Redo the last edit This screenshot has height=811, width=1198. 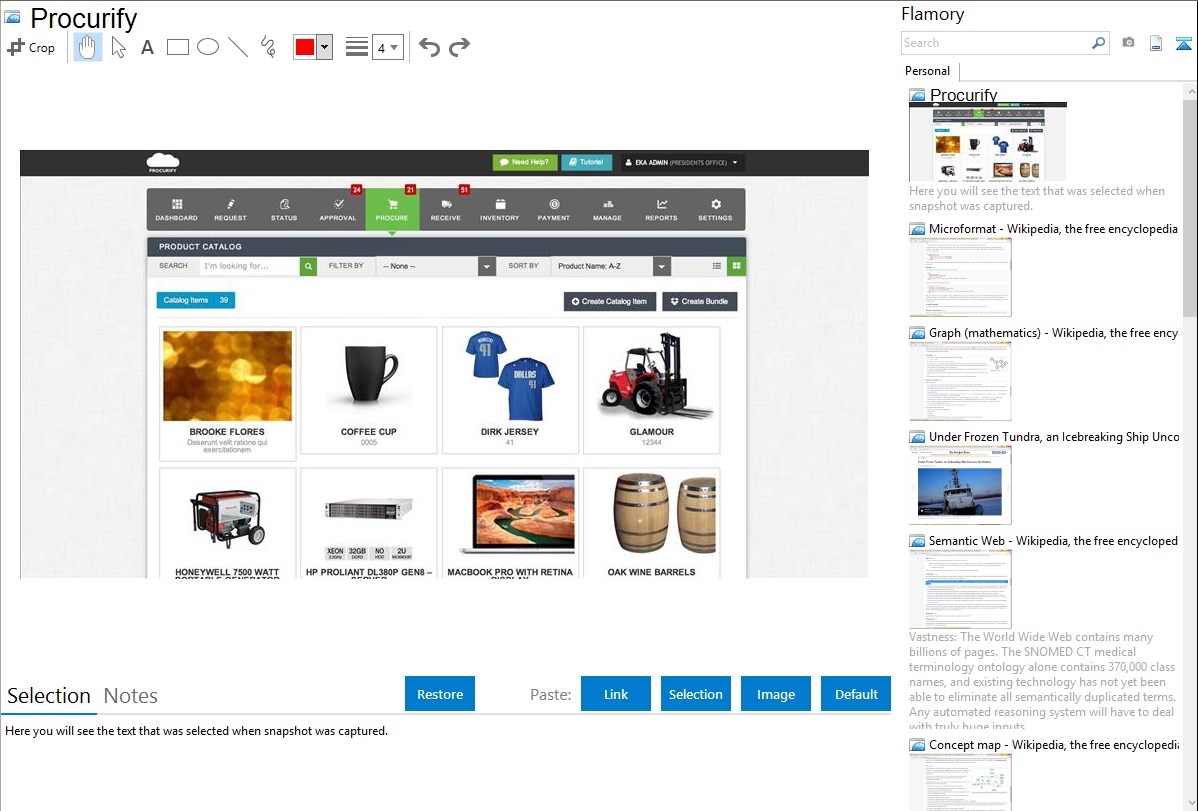[x=459, y=47]
